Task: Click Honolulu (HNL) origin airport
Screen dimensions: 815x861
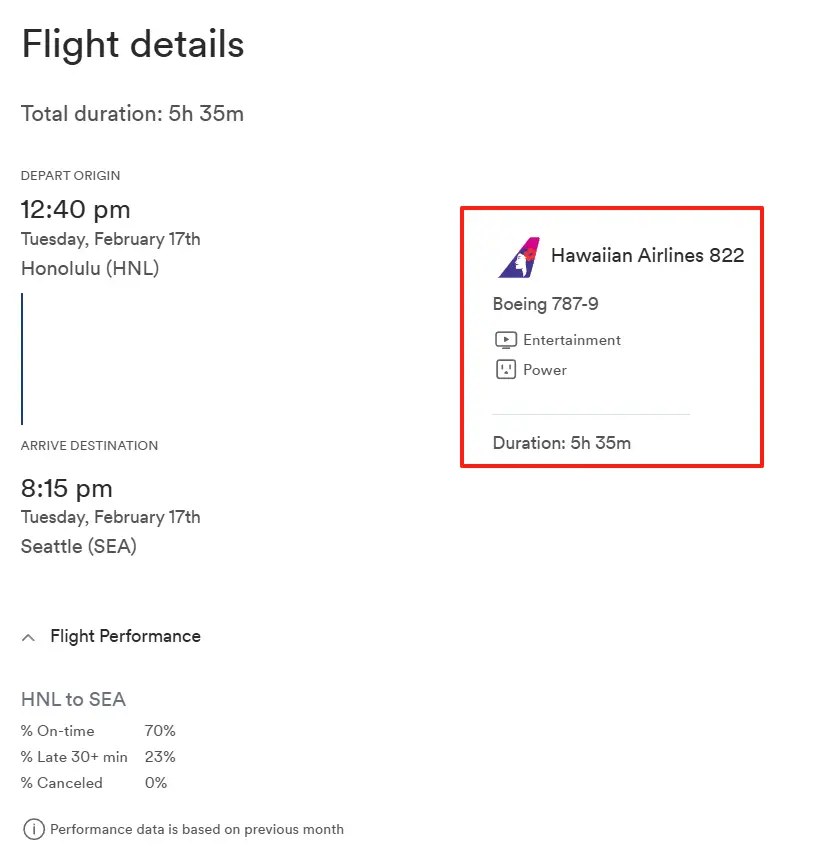Action: coord(90,269)
